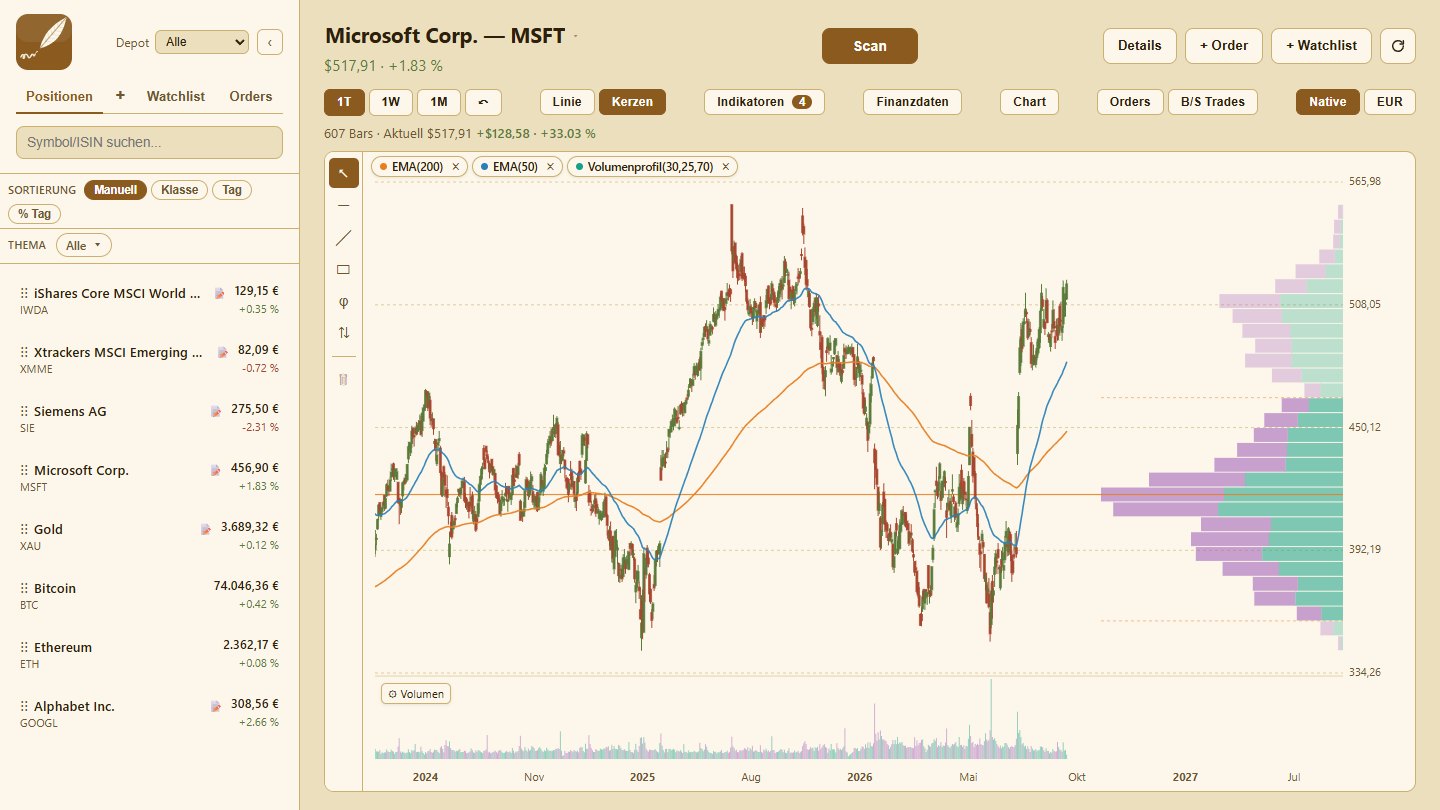Remove the EMA(200) indicator chip
The width and height of the screenshot is (1440, 810).
[x=456, y=167]
